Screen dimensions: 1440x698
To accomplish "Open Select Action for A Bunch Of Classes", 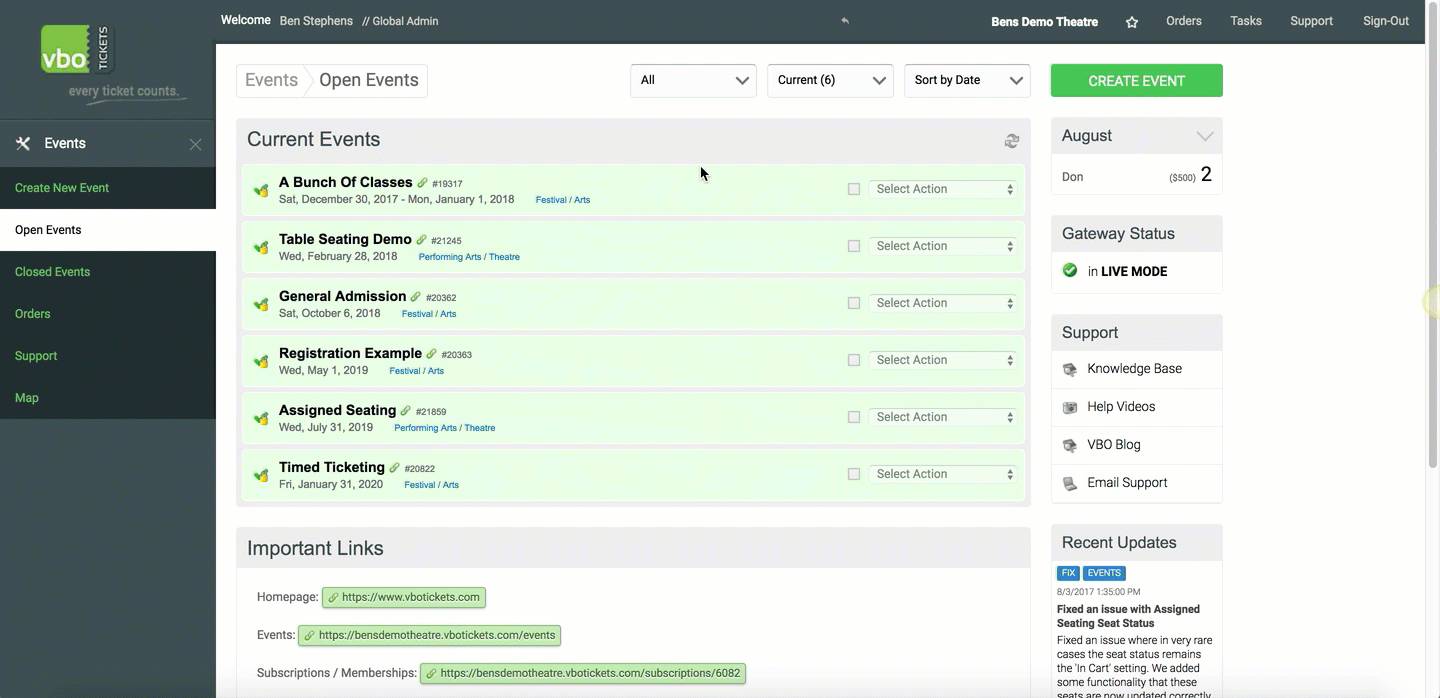I will coord(944,189).
